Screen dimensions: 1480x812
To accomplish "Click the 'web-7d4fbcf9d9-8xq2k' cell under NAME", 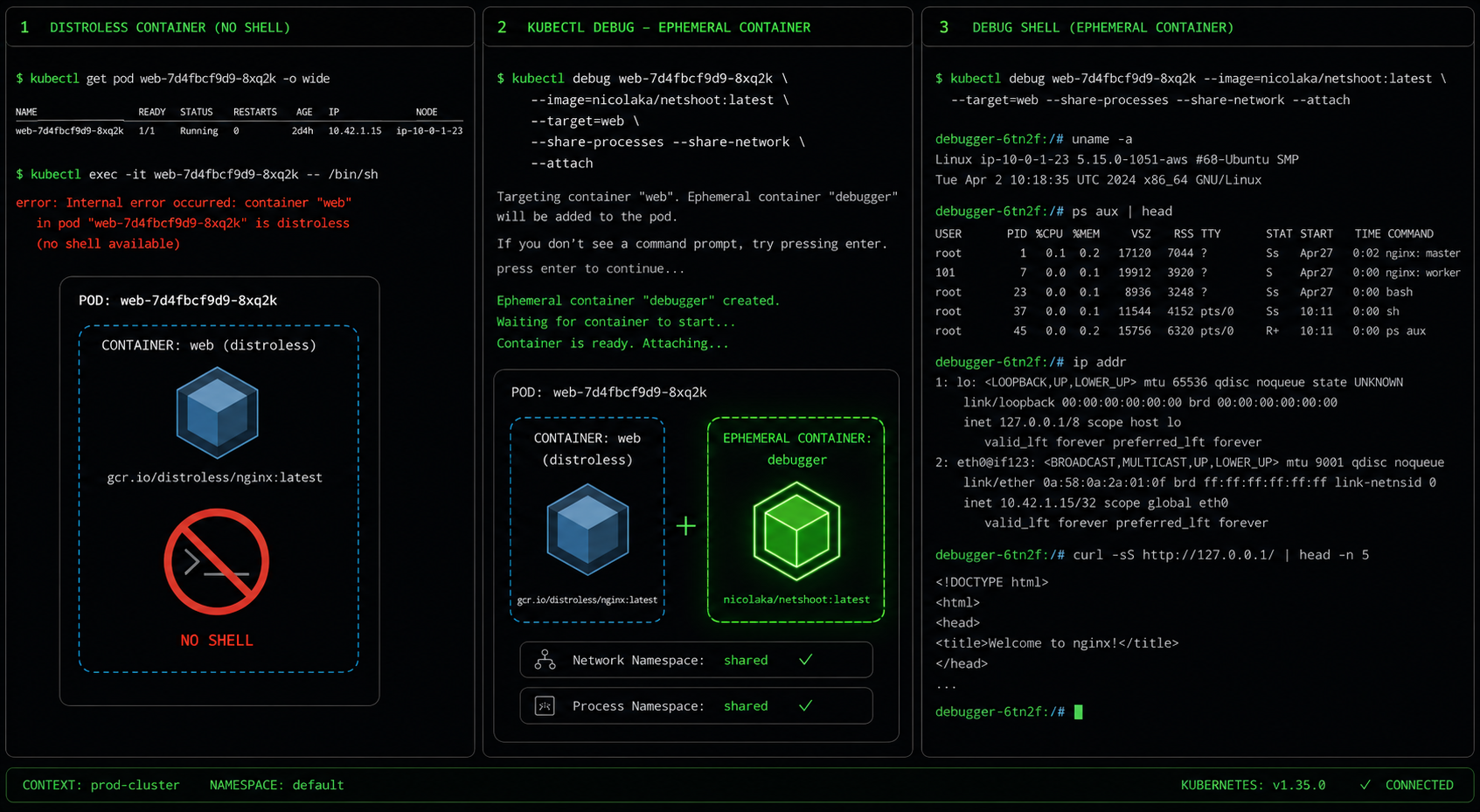I will [69, 131].
